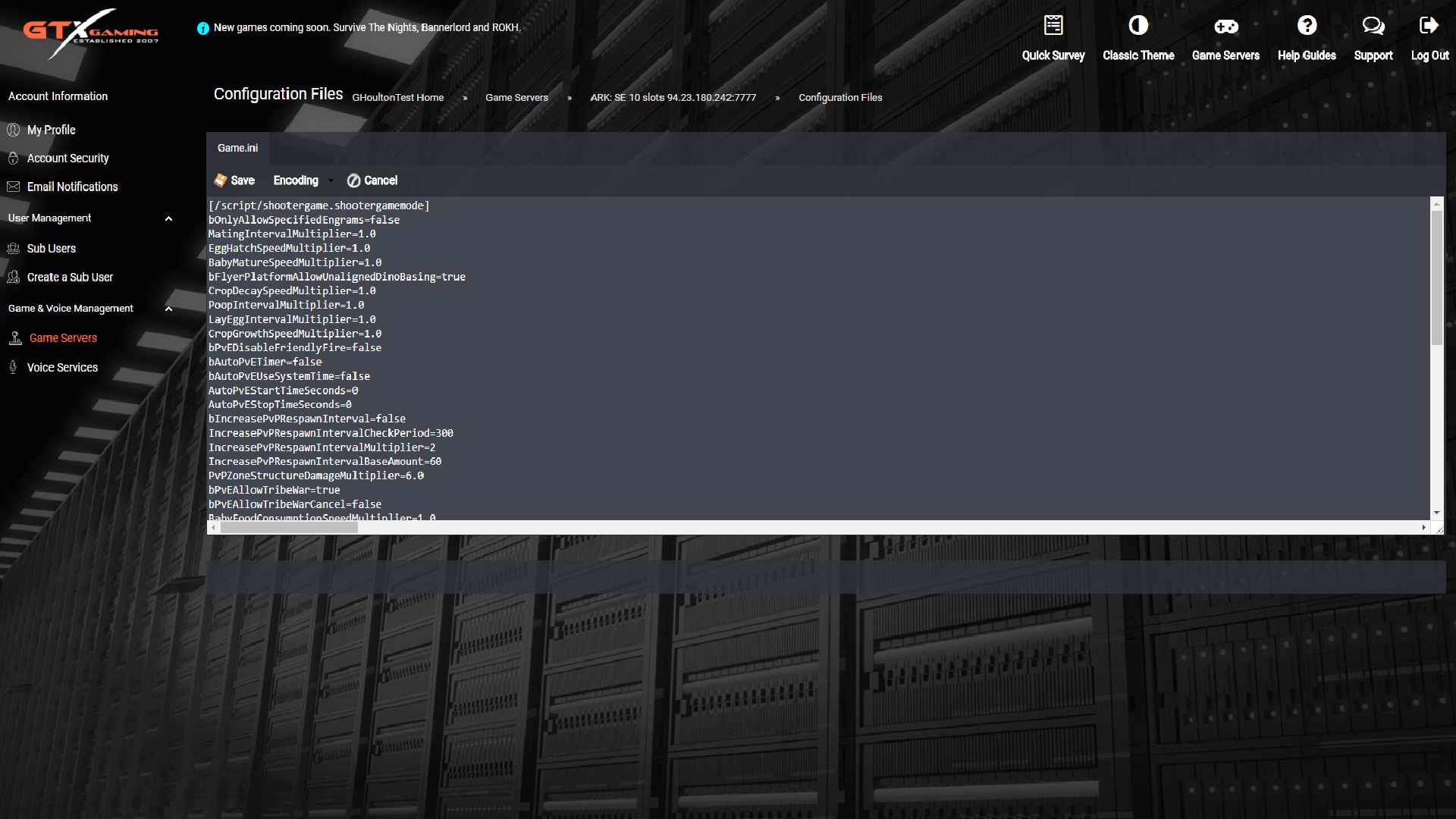Screen dimensions: 1456x819
Task: Select Game Servers menu item
Action: 63,337
